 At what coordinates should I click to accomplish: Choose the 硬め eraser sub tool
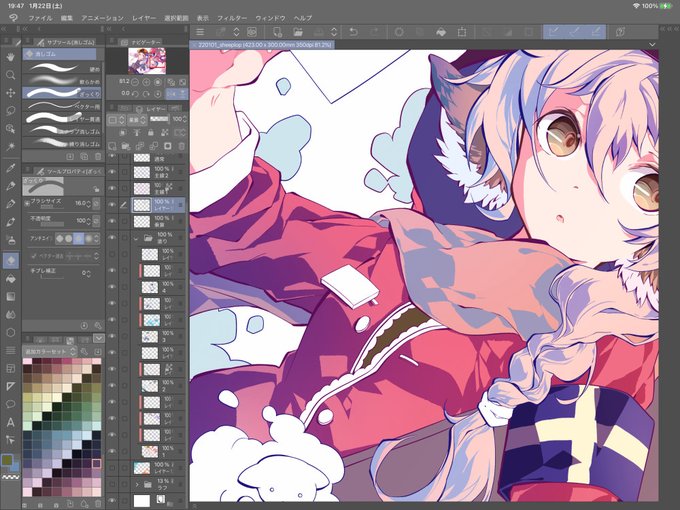[62, 68]
